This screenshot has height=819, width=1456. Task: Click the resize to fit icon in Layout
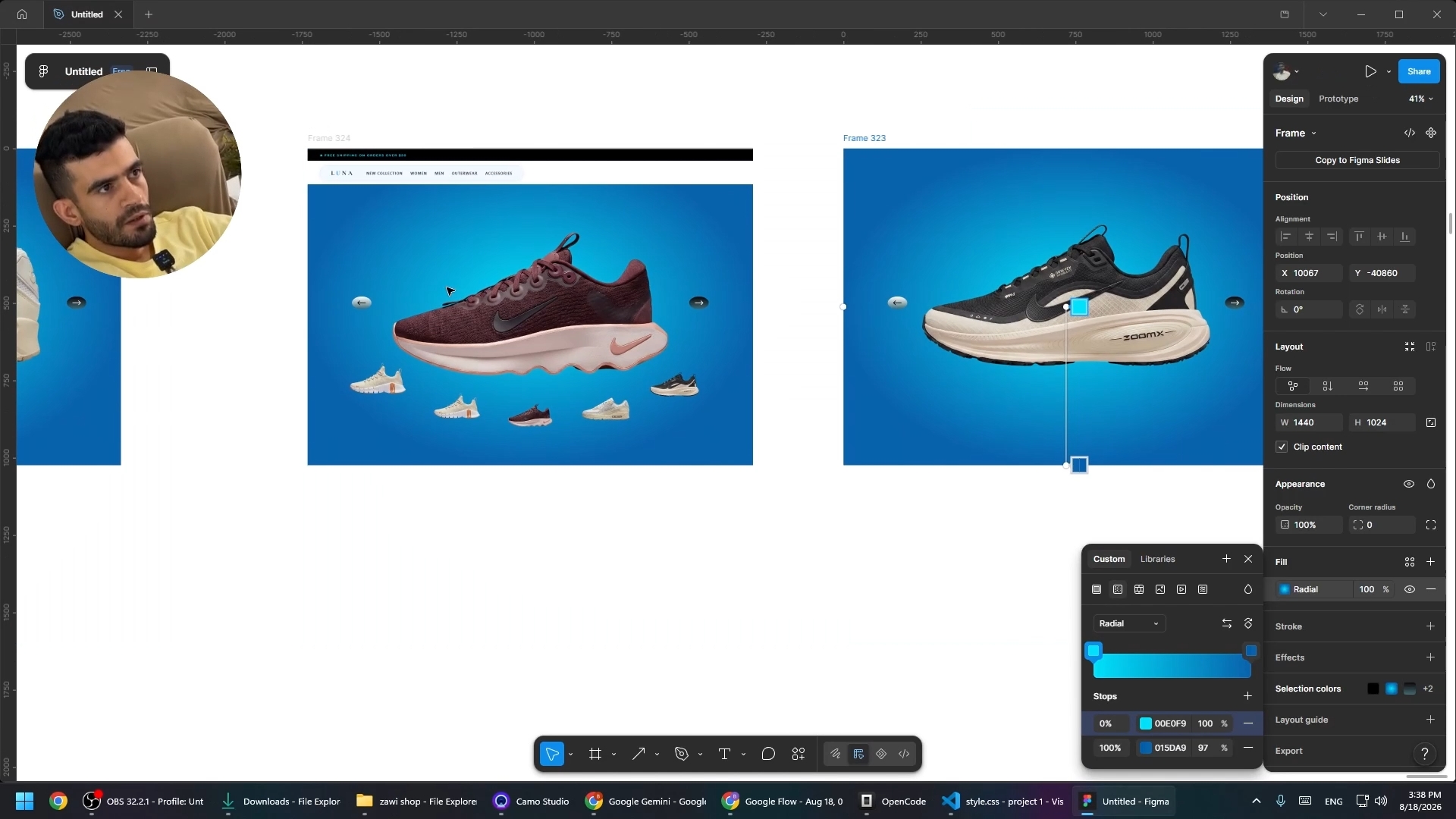1410,347
